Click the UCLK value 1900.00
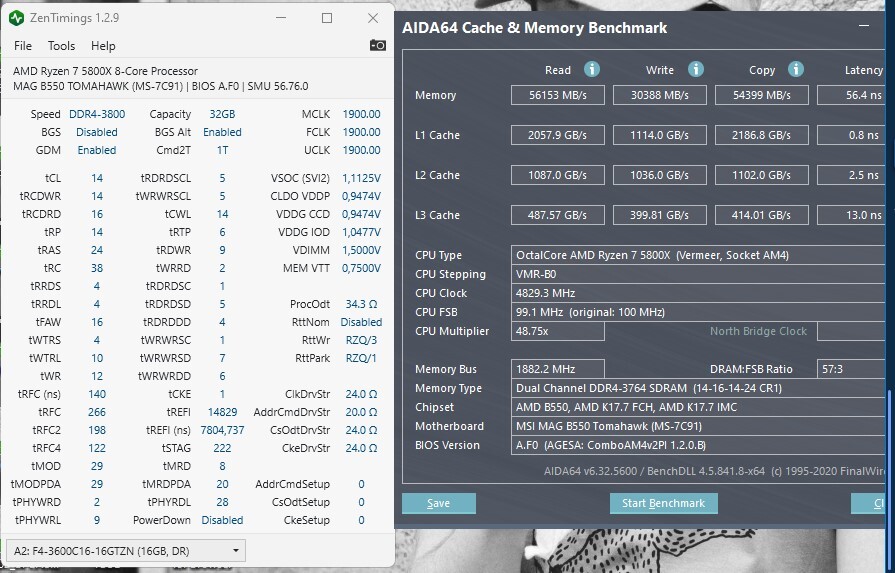The height and width of the screenshot is (573, 895). point(361,150)
